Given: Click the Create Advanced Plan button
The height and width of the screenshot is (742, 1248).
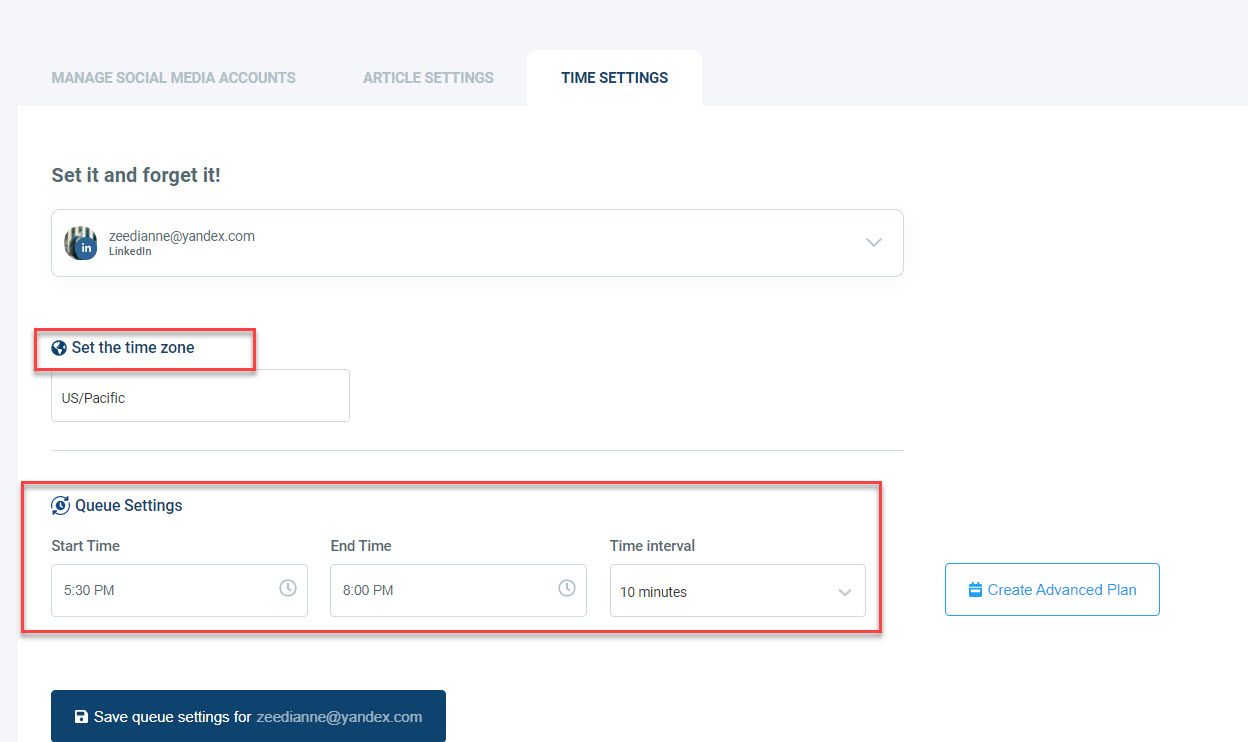Looking at the screenshot, I should (x=1052, y=589).
